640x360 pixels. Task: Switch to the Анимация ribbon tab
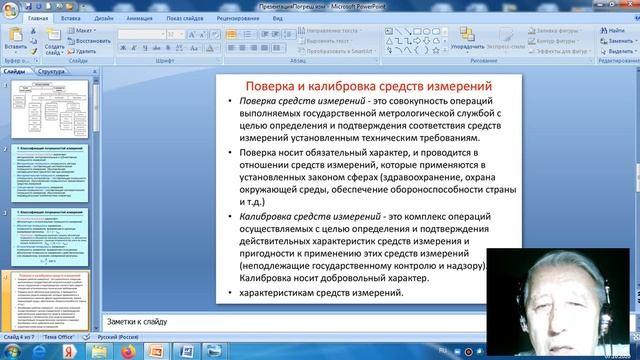click(139, 18)
